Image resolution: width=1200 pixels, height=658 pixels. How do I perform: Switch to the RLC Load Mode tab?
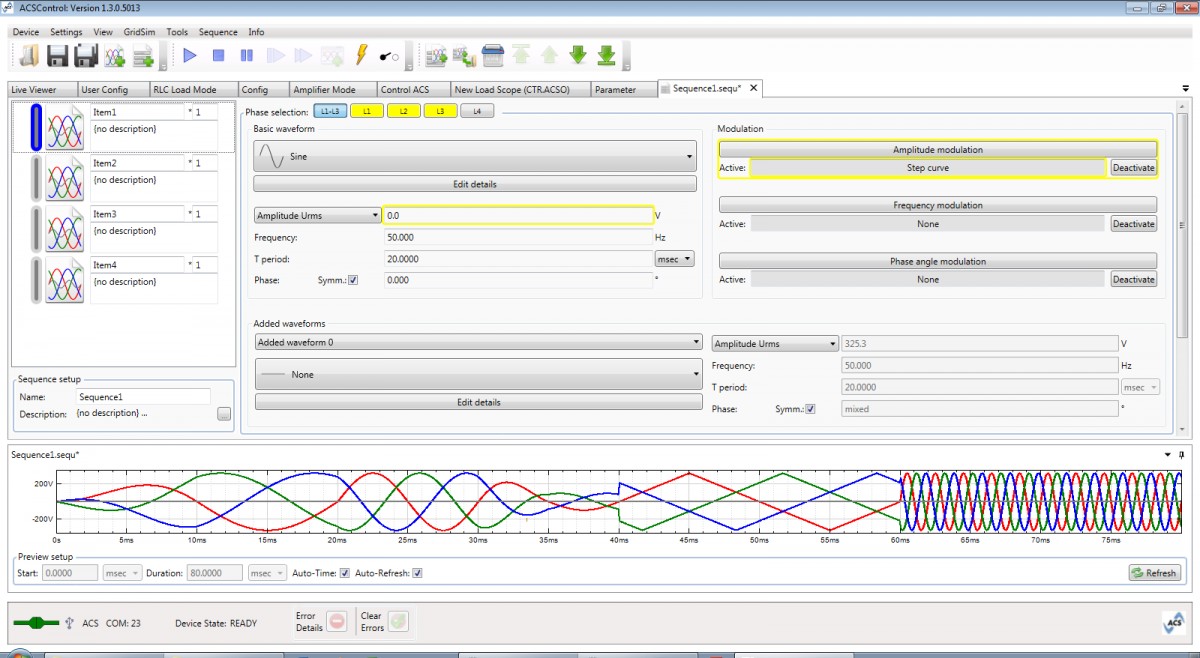(185, 90)
